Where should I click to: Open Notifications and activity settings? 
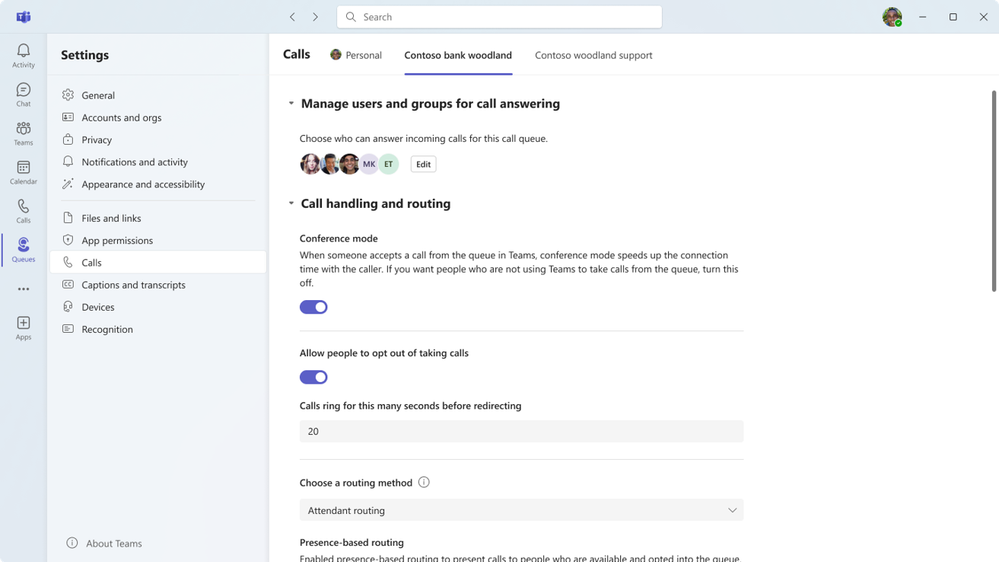tap(134, 162)
